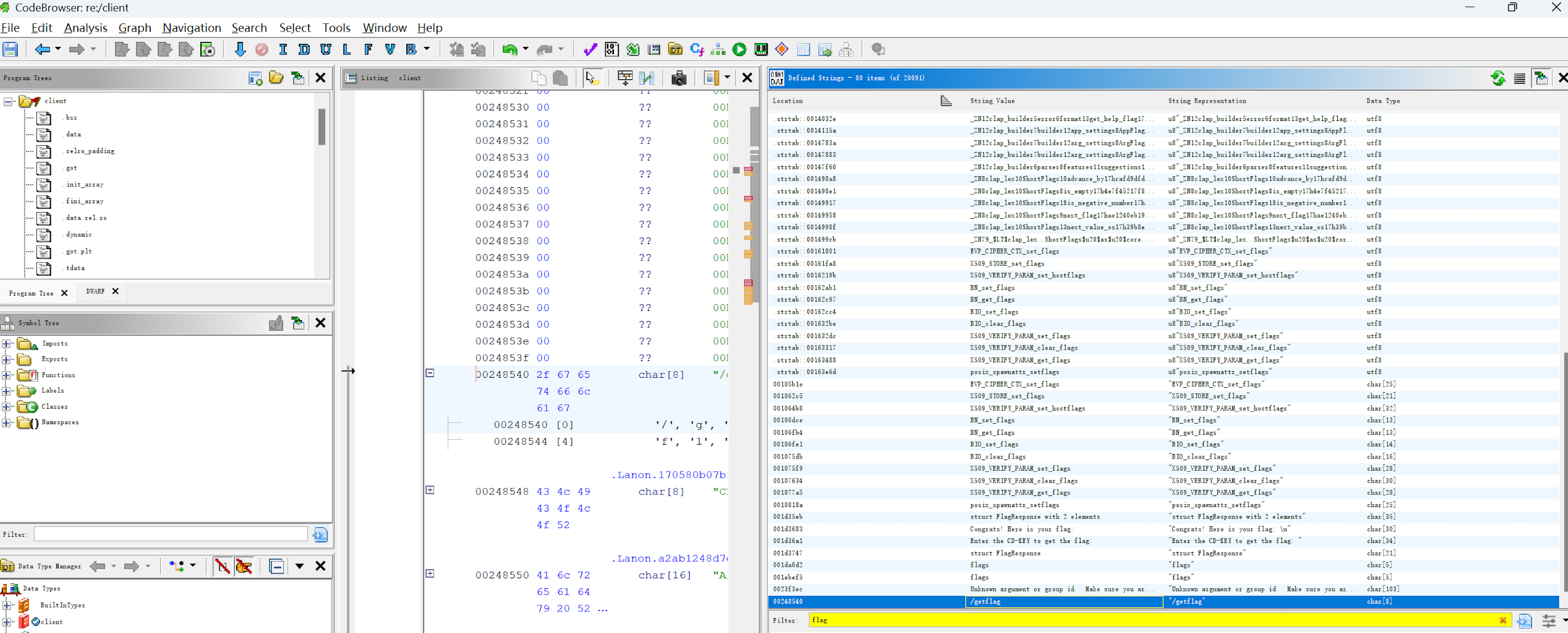Save the program using the disk icon
Screen dimensions: 1568x633
click(10, 49)
